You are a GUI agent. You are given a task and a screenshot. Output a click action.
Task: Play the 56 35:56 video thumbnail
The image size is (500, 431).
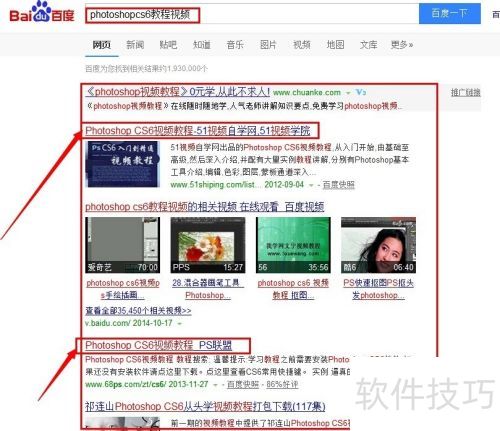pyautogui.click(x=293, y=245)
